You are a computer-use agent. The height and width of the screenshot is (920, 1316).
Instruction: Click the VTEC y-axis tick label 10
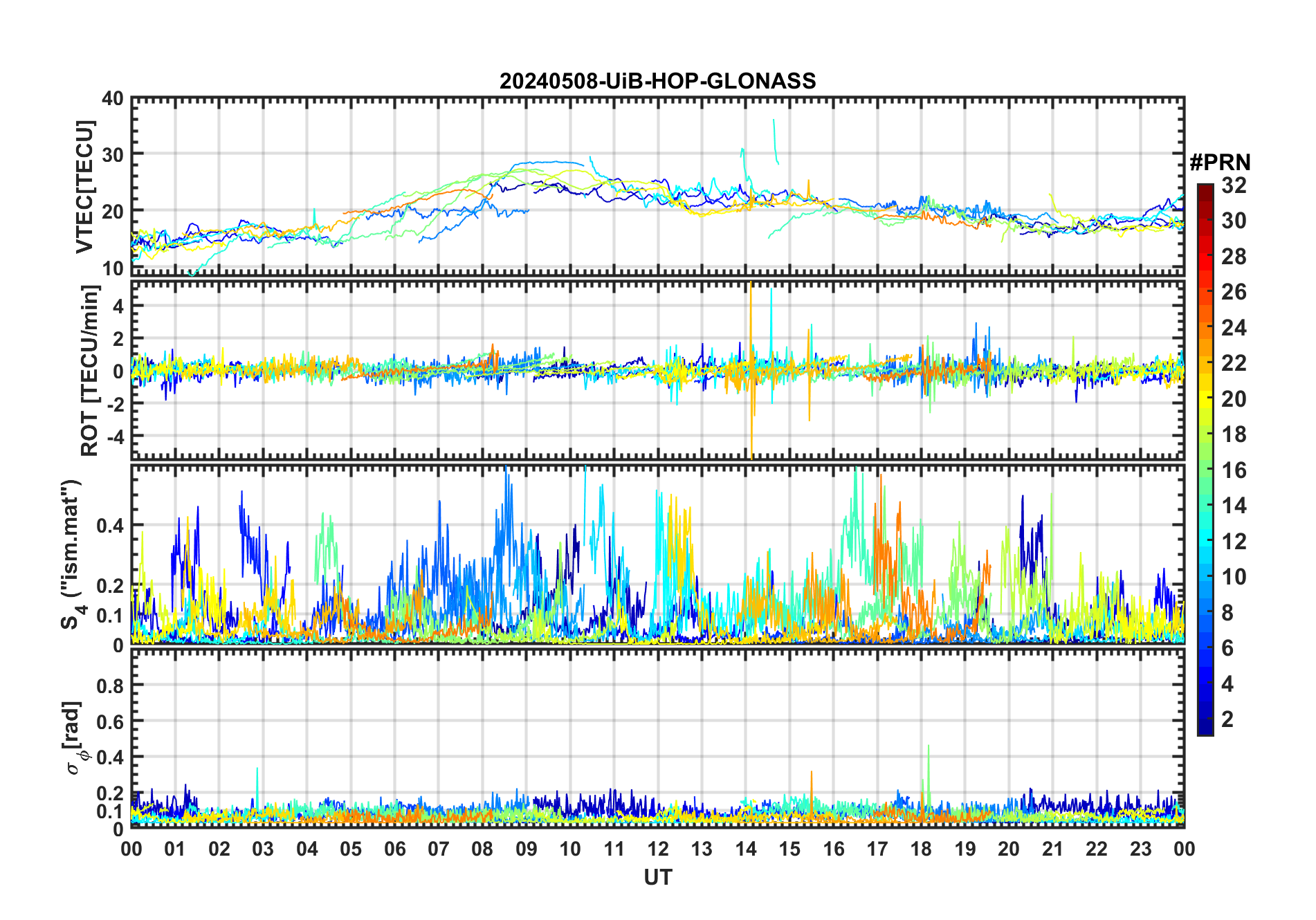[113, 268]
